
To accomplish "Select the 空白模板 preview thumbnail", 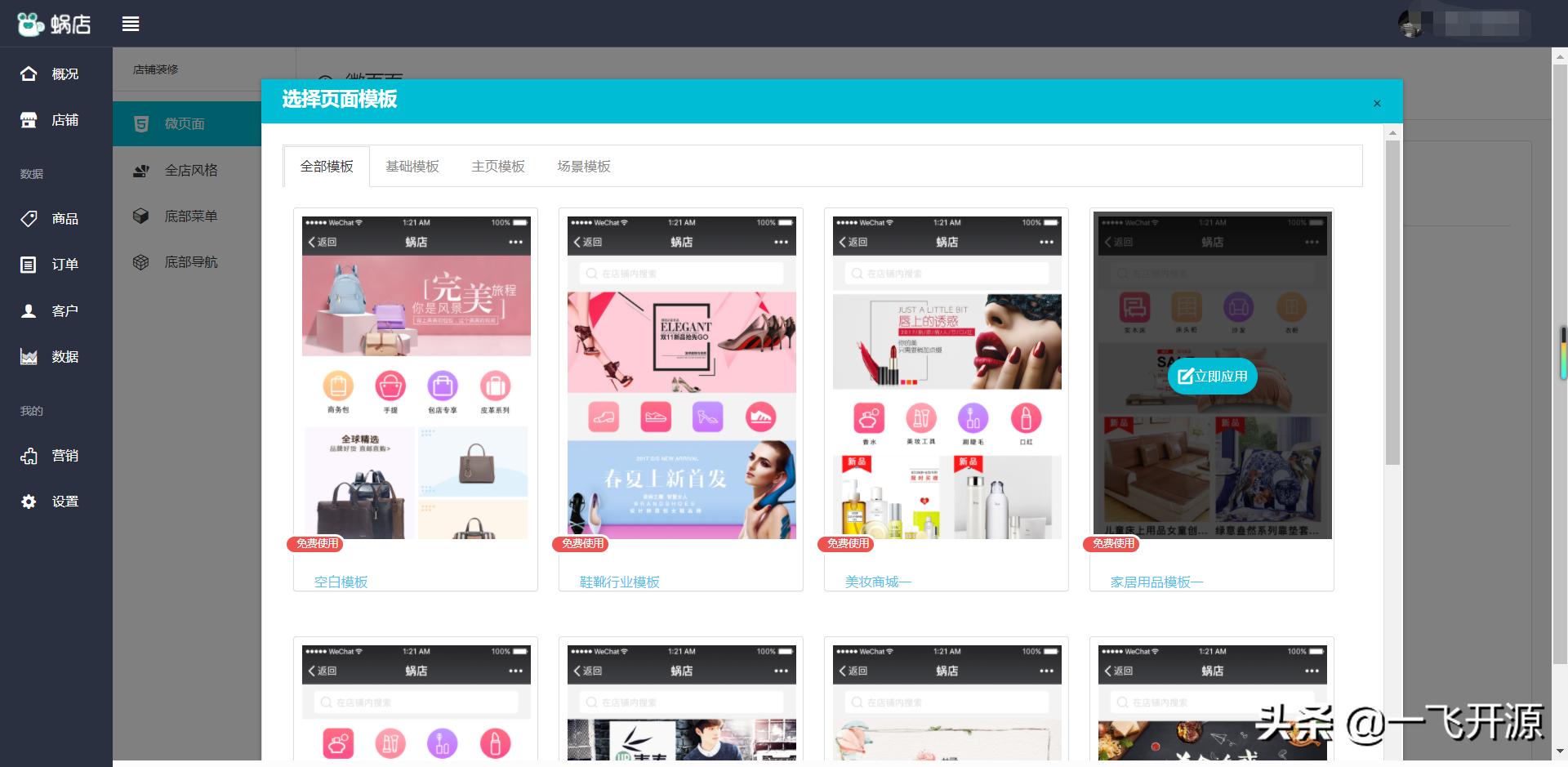I will tap(416, 376).
